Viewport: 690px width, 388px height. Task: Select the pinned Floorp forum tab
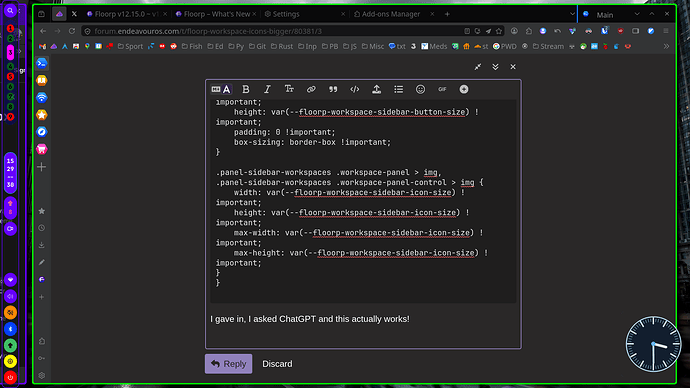click(59, 14)
